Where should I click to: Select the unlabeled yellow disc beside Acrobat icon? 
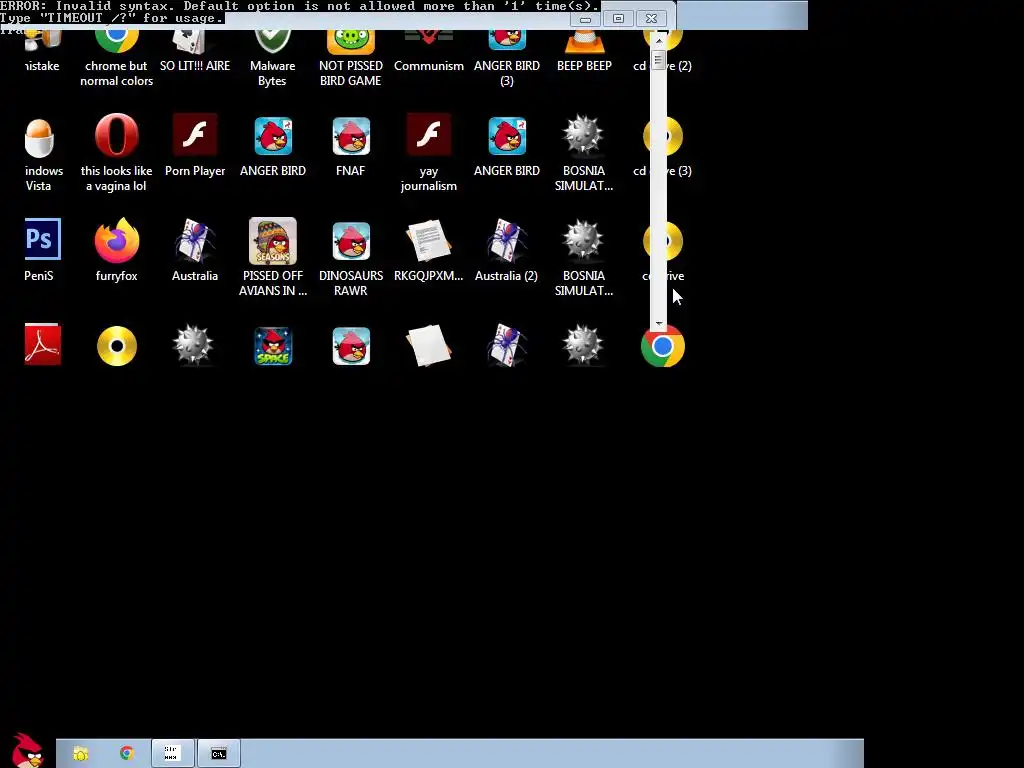[117, 346]
